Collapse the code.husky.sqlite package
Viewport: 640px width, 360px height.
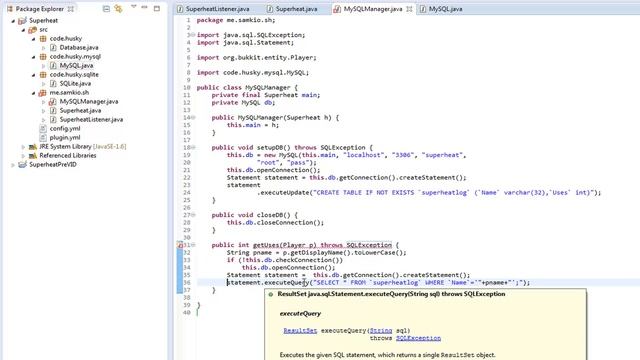(33, 75)
